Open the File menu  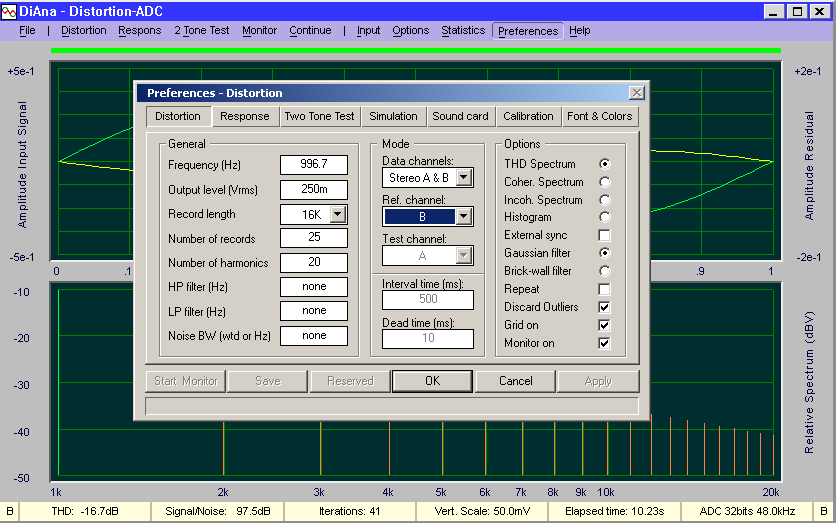pyautogui.click(x=27, y=30)
